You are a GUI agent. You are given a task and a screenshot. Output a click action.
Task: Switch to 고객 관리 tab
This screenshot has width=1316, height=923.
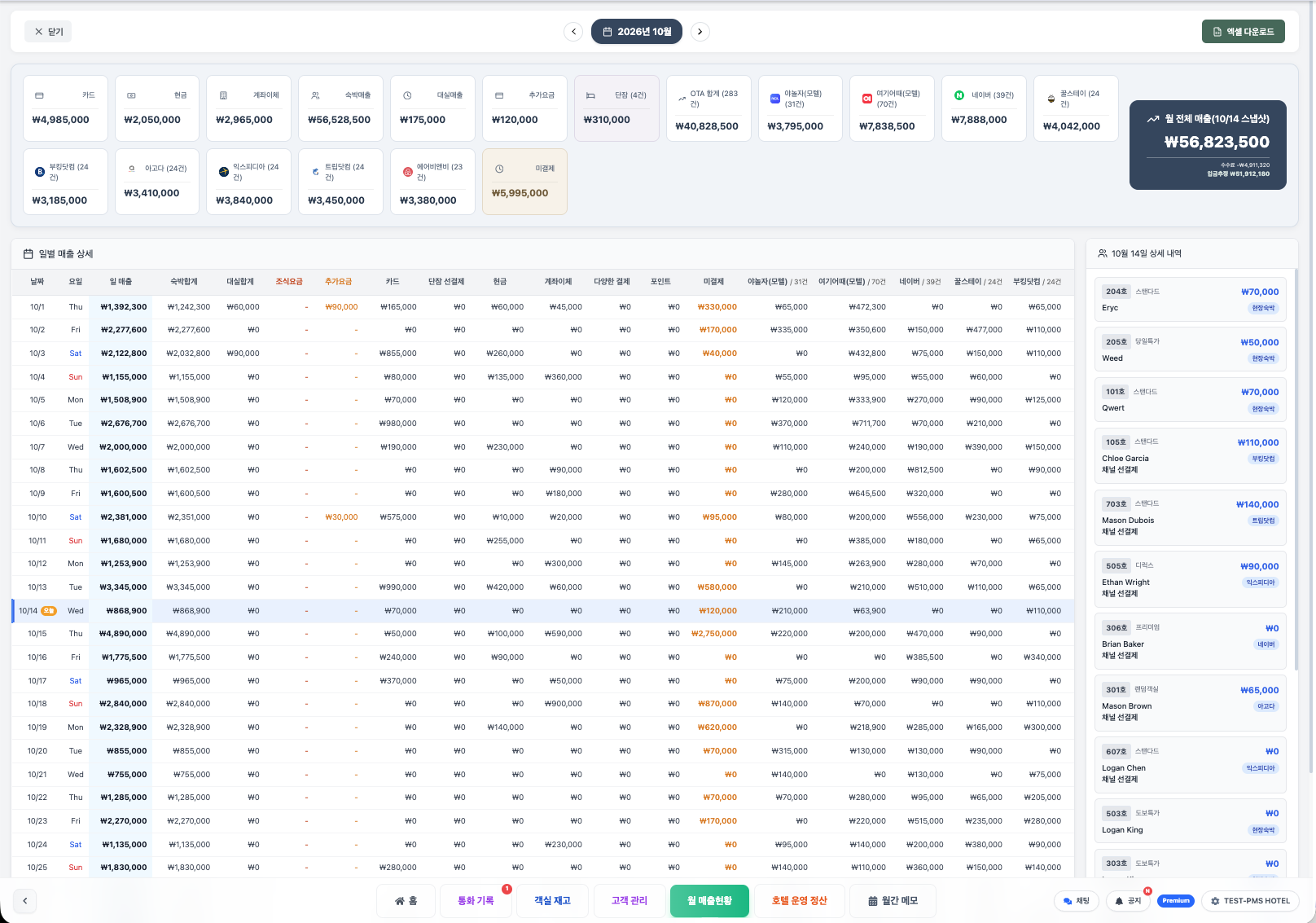(x=629, y=901)
